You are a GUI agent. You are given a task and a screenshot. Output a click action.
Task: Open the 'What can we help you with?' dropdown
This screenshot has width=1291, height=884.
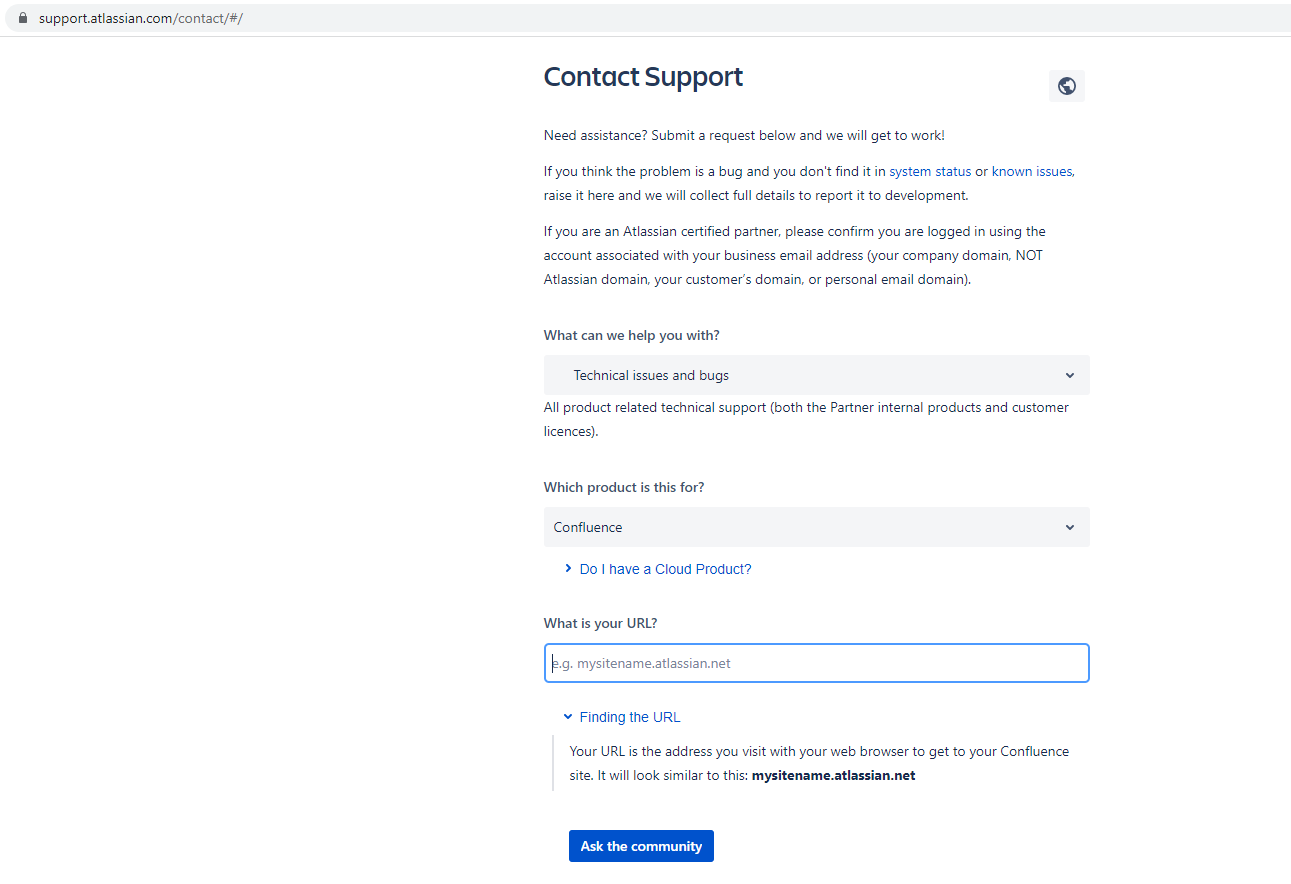[816, 375]
